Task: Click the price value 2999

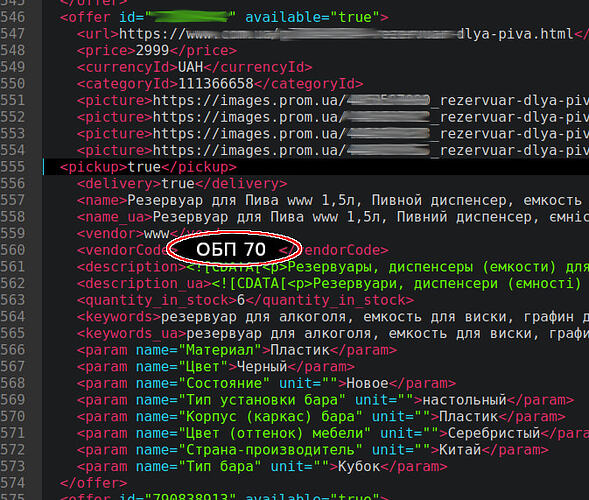Action: [153, 50]
